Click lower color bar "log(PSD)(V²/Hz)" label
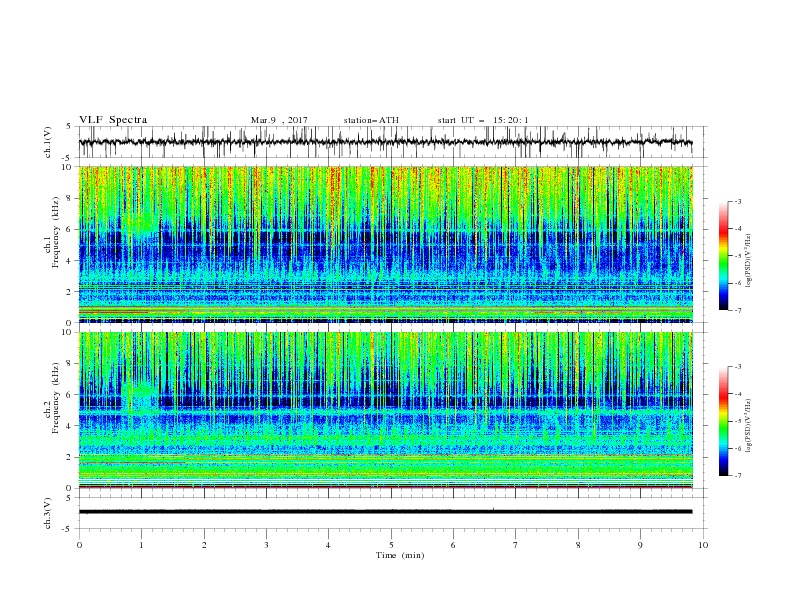 click(749, 425)
